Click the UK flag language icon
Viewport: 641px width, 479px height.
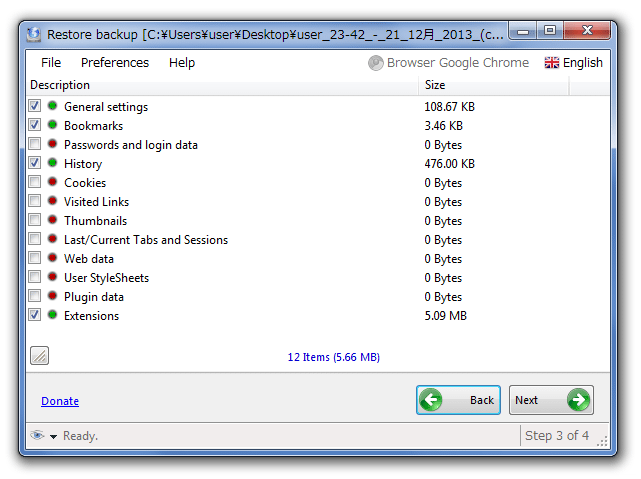coord(551,63)
